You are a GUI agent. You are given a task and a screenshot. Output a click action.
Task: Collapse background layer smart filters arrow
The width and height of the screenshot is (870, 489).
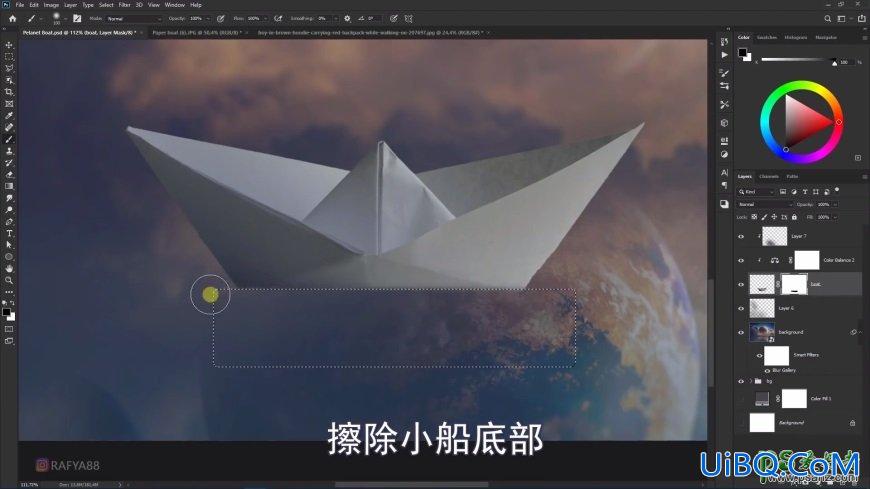coord(860,332)
